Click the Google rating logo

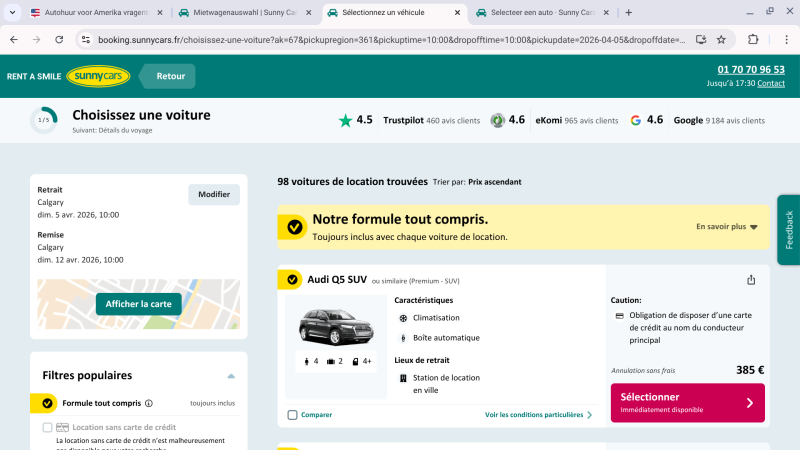[x=635, y=120]
